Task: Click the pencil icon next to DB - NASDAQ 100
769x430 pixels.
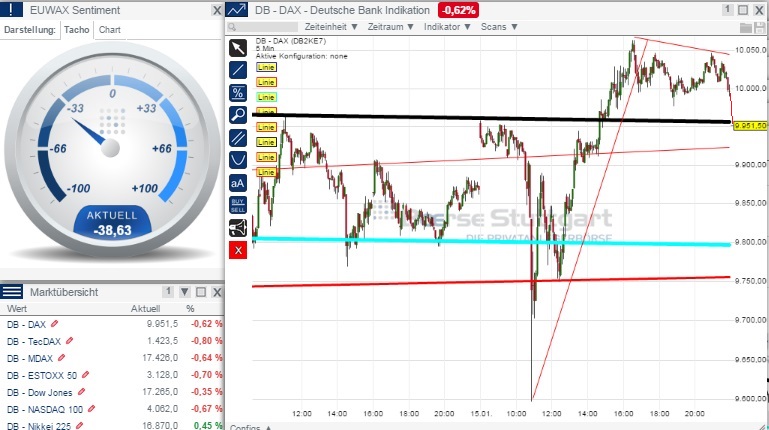Action: tap(91, 409)
